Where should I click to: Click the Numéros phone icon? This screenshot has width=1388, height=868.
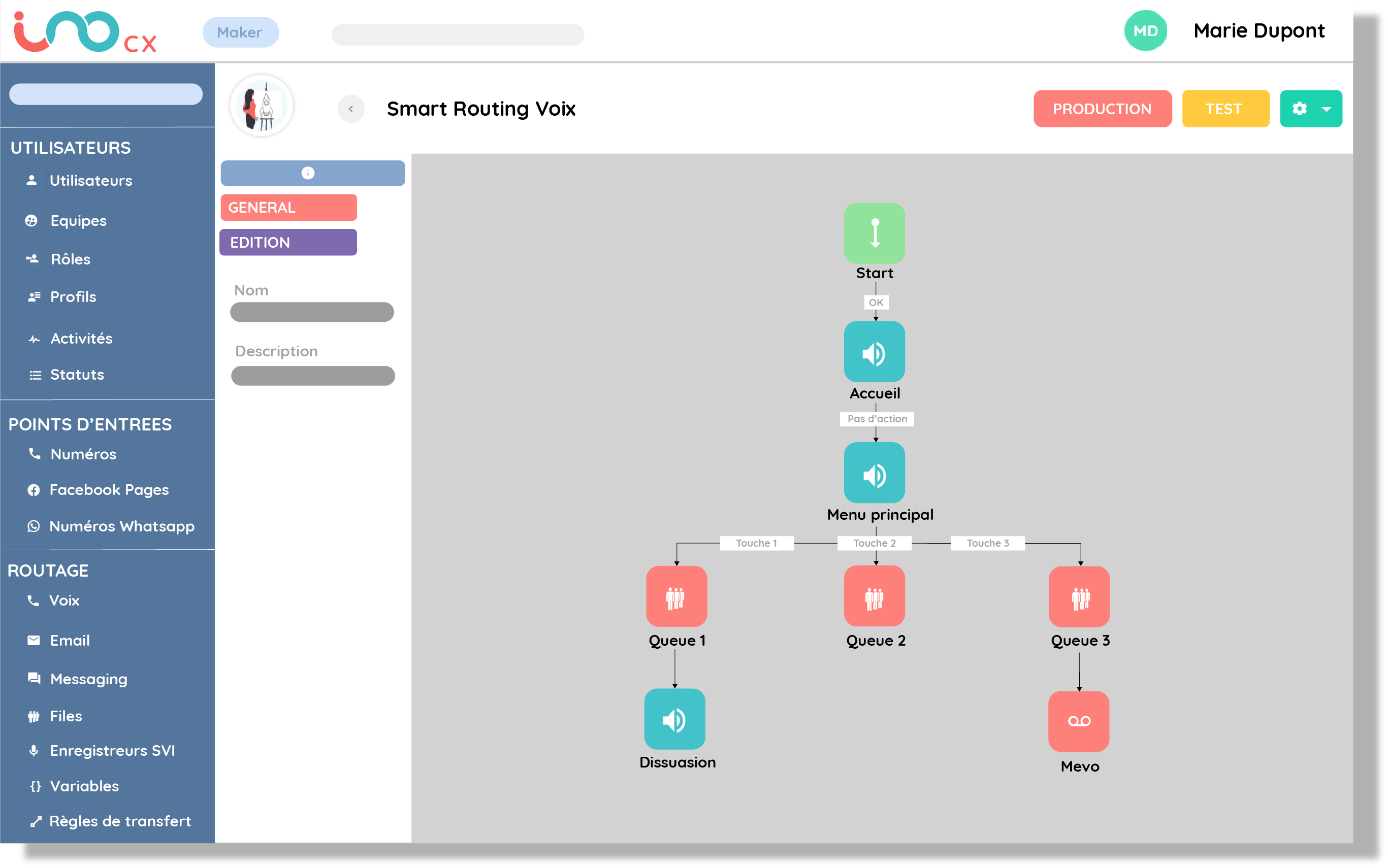click(x=35, y=453)
